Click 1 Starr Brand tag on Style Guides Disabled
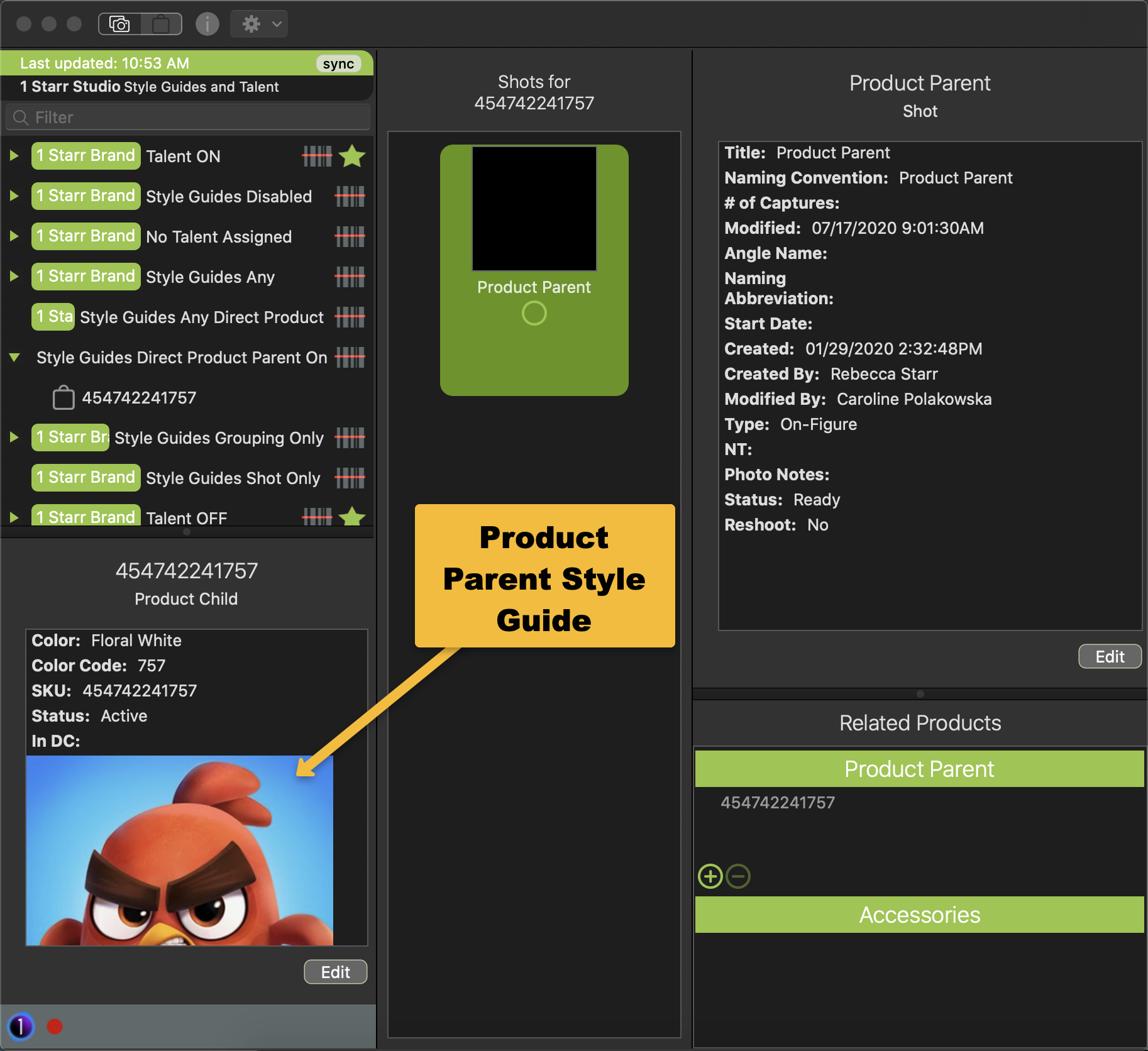1148x1051 pixels. click(86, 196)
